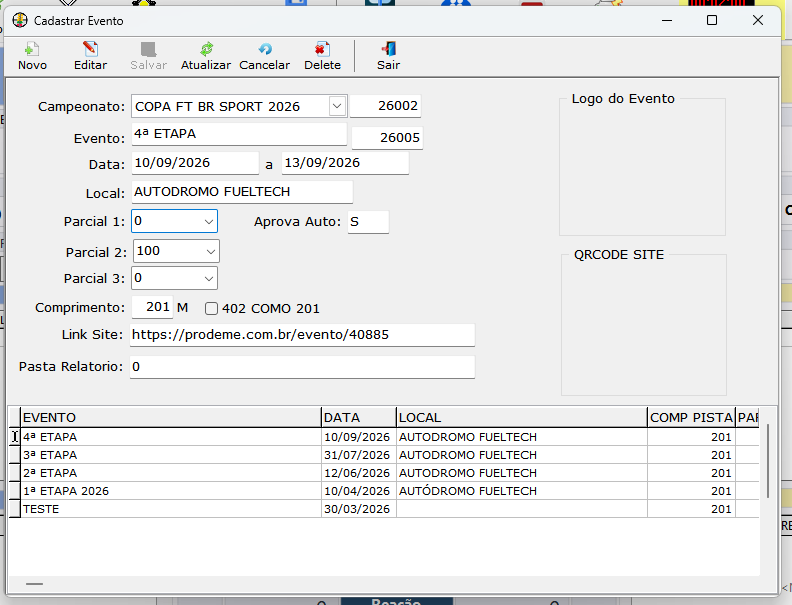This screenshot has width=792, height=605.
Task: Click the QRCODE SITE image box
Action: (x=644, y=325)
